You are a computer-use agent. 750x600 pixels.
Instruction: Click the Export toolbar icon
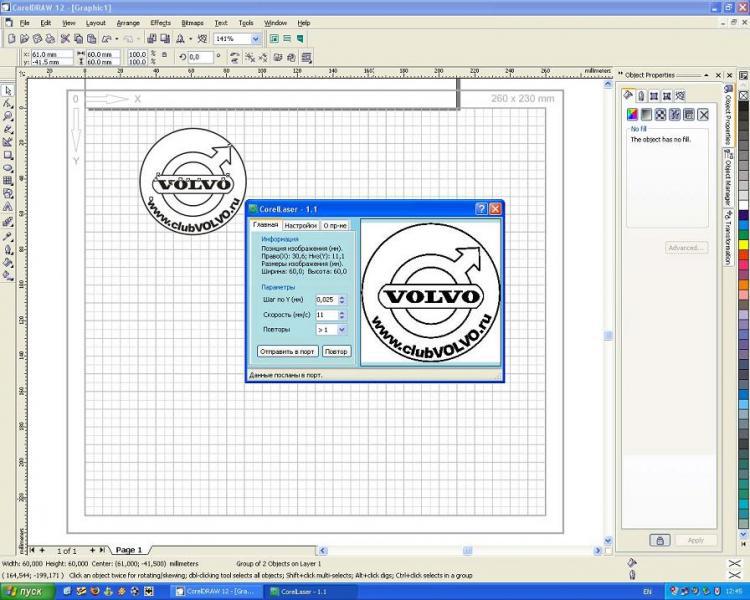tap(165, 39)
